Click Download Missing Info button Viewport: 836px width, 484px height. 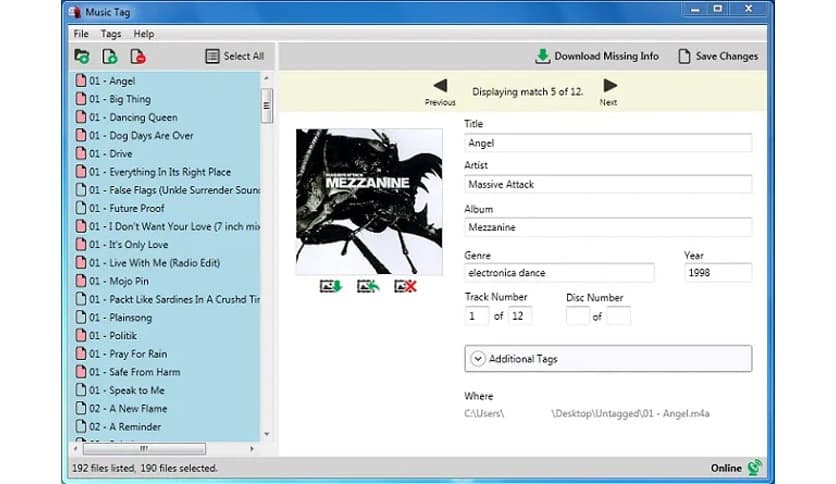pyautogui.click(x=596, y=56)
